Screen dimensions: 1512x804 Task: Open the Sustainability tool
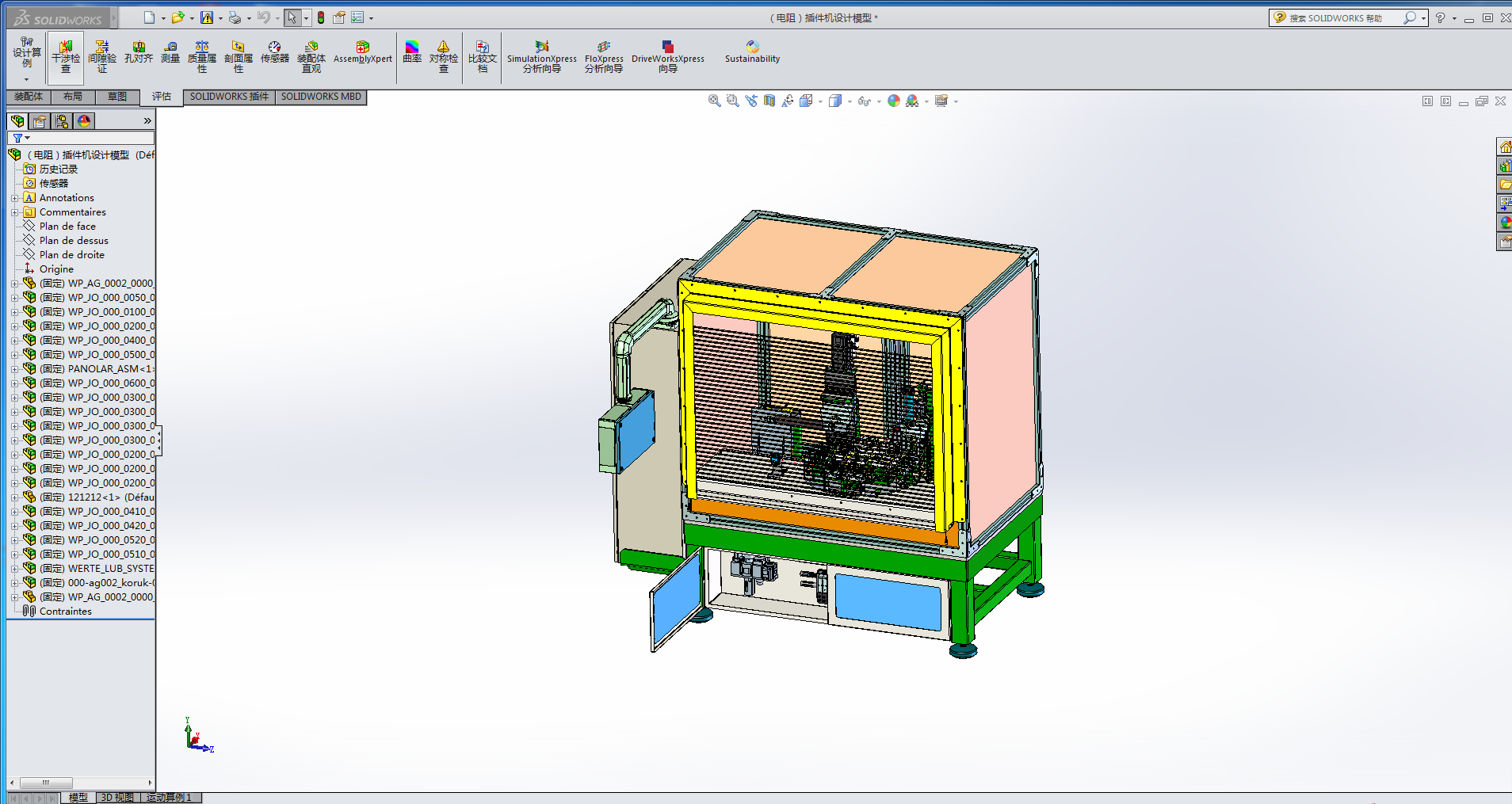(x=752, y=52)
